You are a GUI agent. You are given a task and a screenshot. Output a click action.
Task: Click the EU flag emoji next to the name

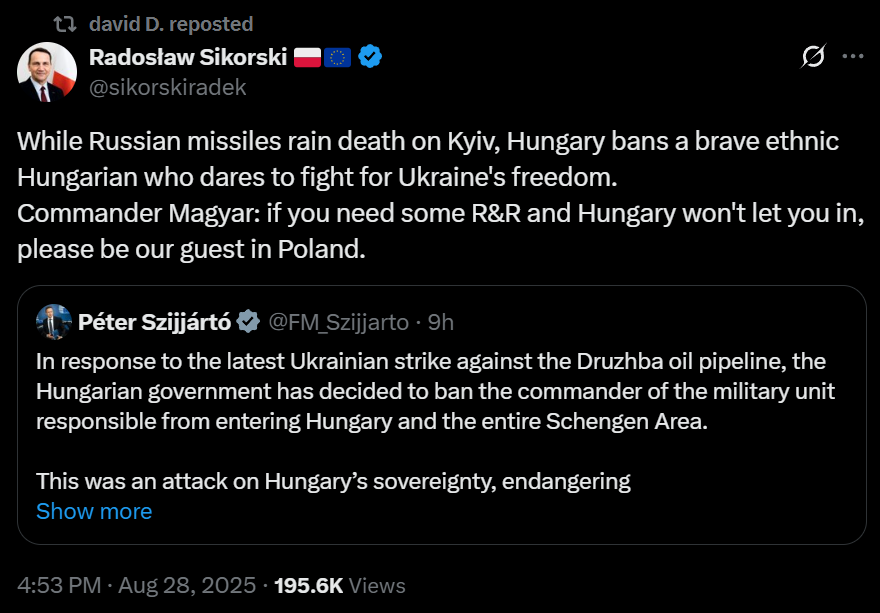pyautogui.click(x=337, y=57)
